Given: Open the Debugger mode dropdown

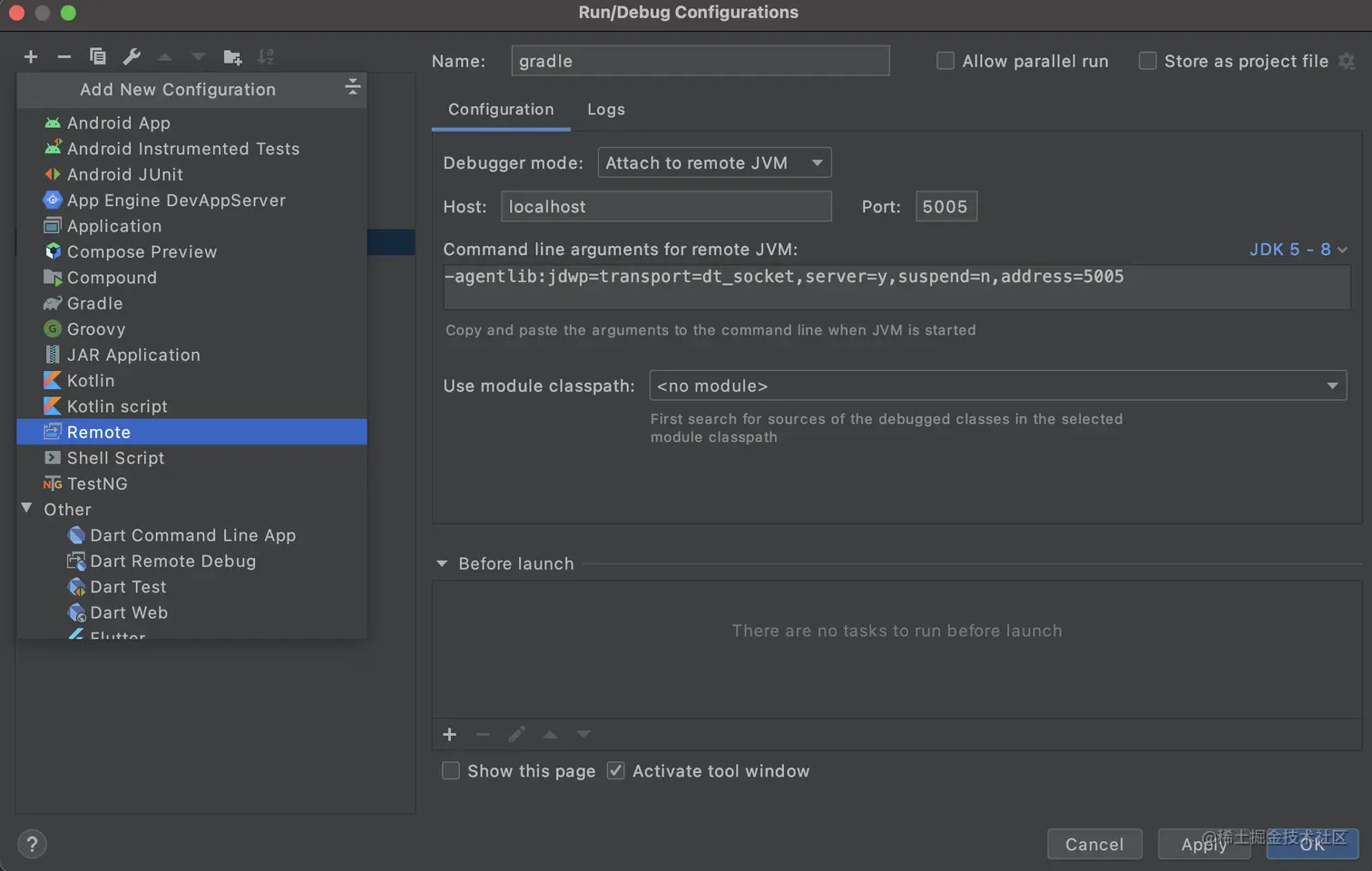Looking at the screenshot, I should click(714, 162).
